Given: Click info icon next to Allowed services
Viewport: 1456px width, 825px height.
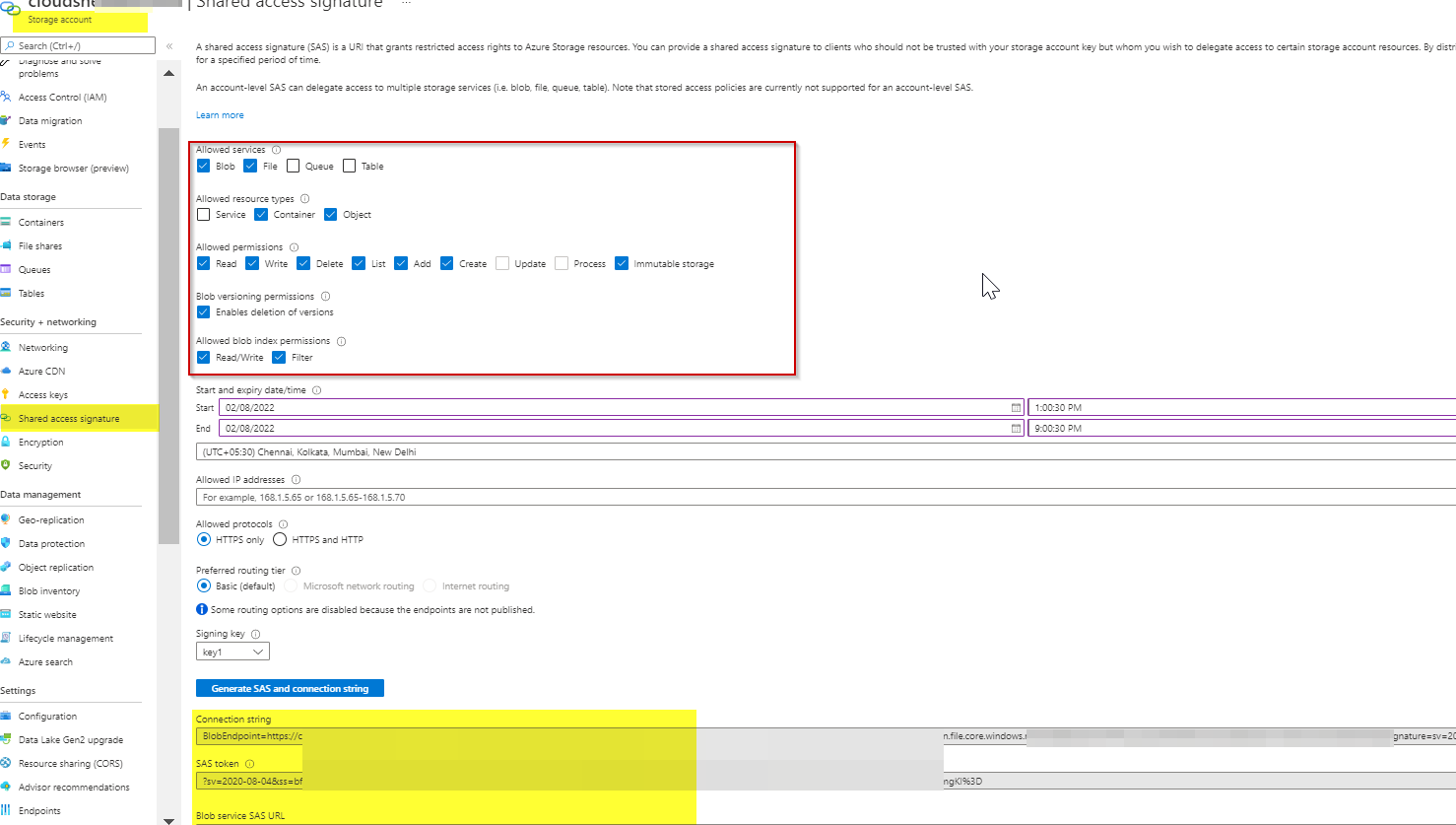Looking at the screenshot, I should (276, 150).
